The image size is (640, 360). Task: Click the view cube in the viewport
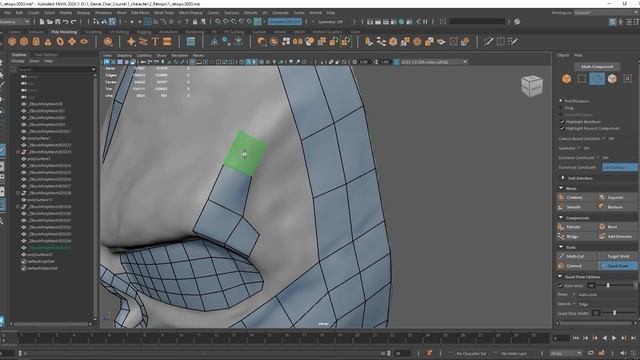pos(532,86)
